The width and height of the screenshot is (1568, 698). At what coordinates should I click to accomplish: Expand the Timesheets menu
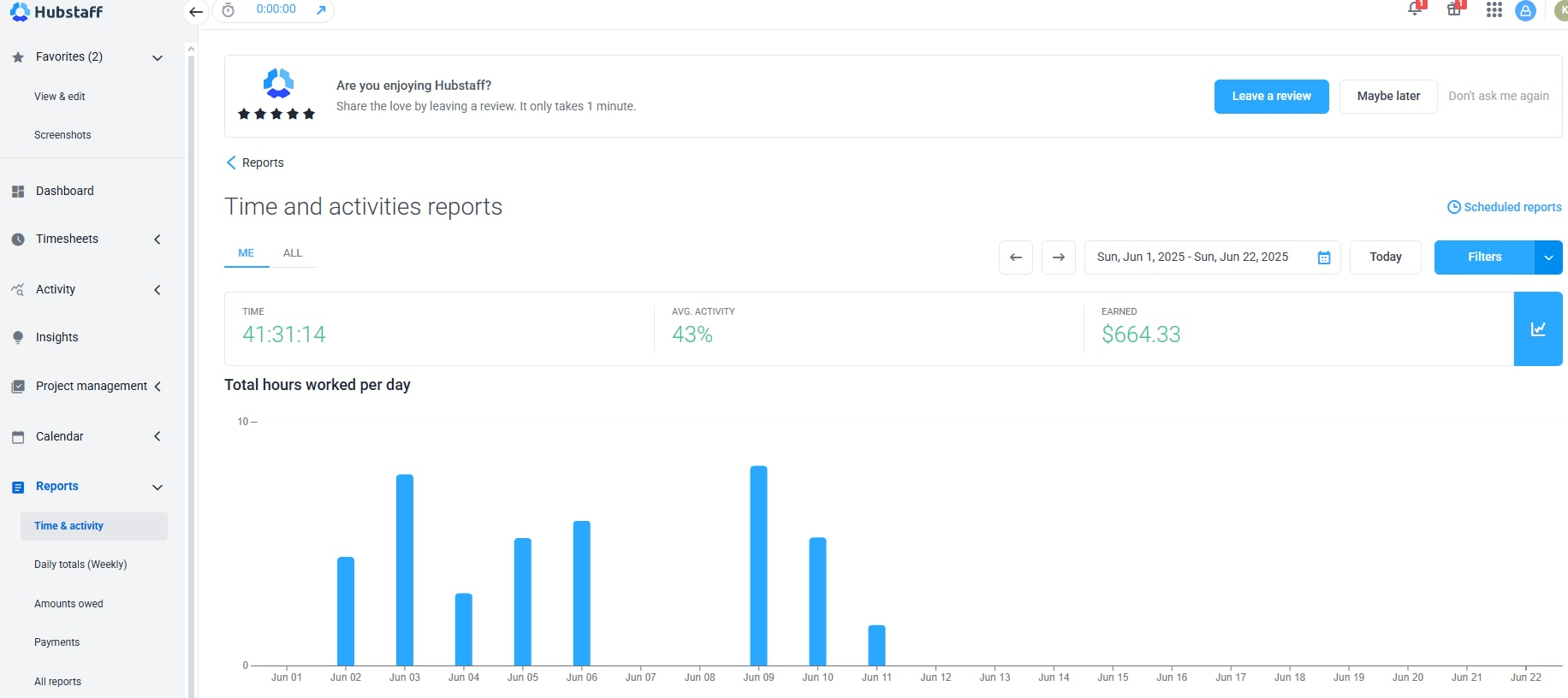(x=157, y=240)
